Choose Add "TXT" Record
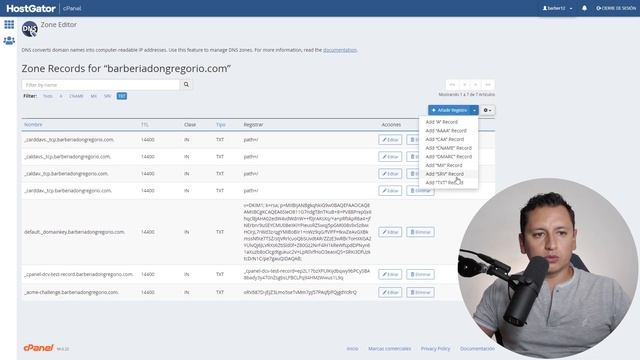The image size is (640, 360). coord(444,182)
